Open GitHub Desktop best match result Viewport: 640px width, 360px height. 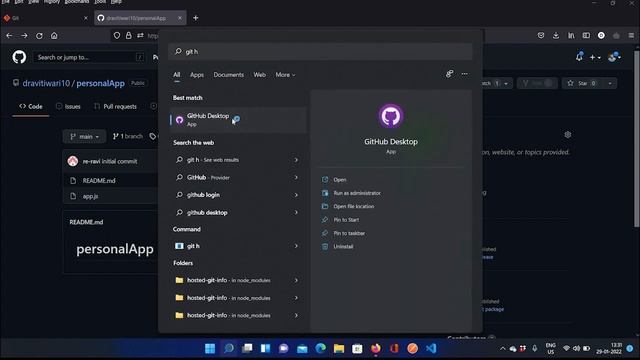coord(238,120)
